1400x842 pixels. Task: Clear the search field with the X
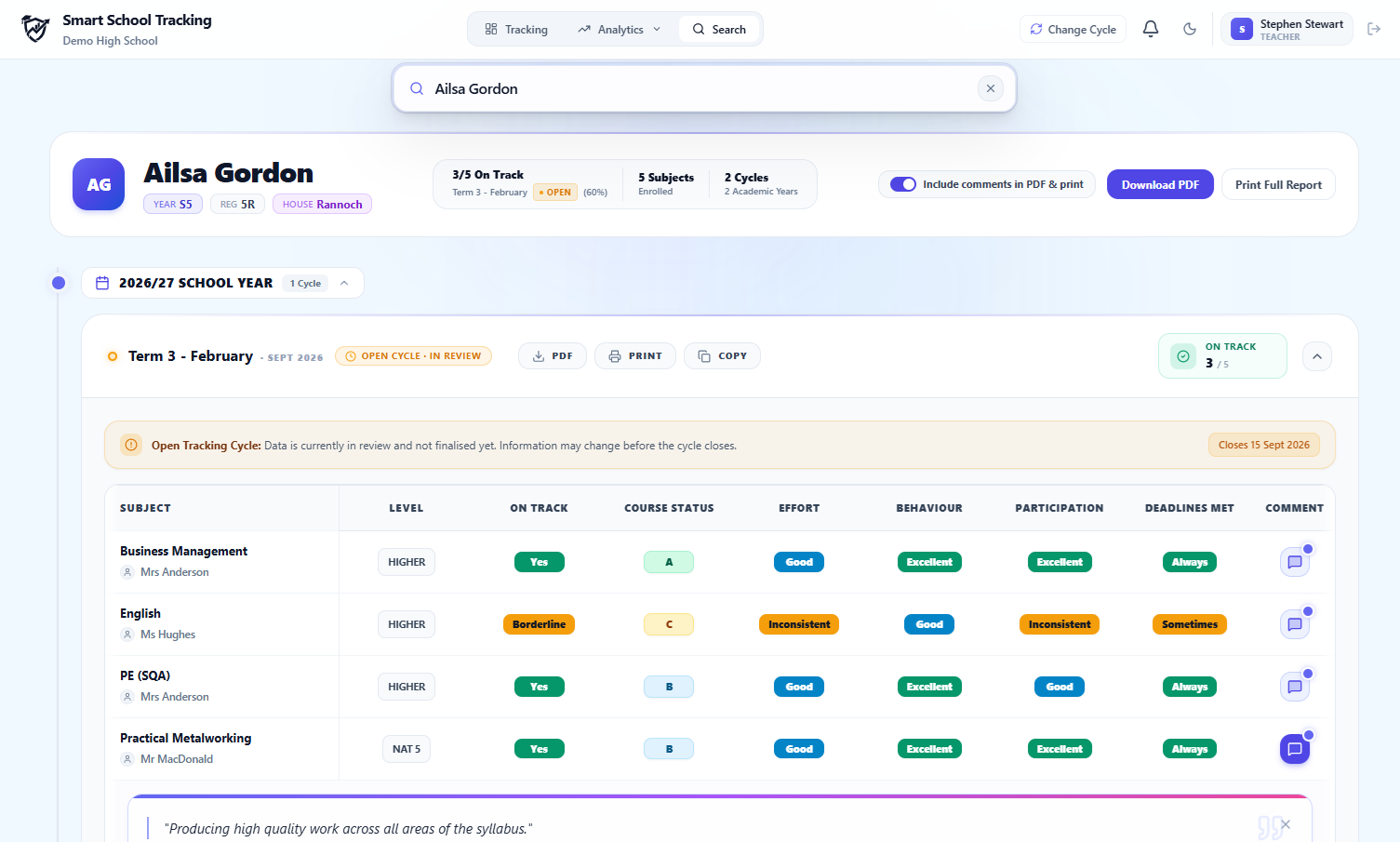pyautogui.click(x=991, y=88)
